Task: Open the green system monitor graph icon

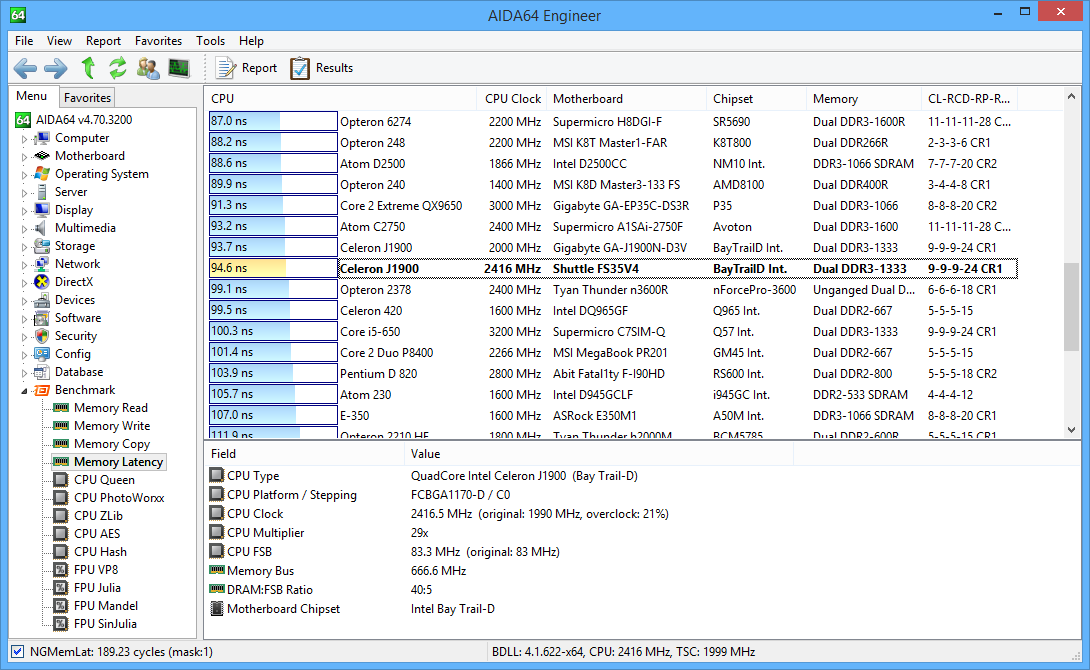Action: [179, 67]
